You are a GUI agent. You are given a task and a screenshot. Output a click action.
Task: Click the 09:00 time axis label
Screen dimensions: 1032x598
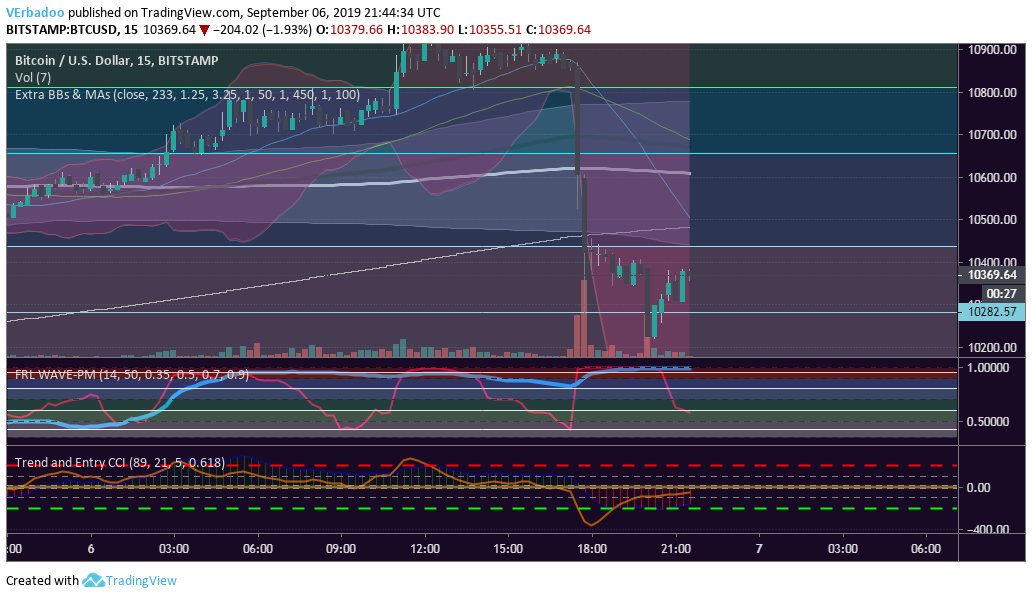point(341,549)
